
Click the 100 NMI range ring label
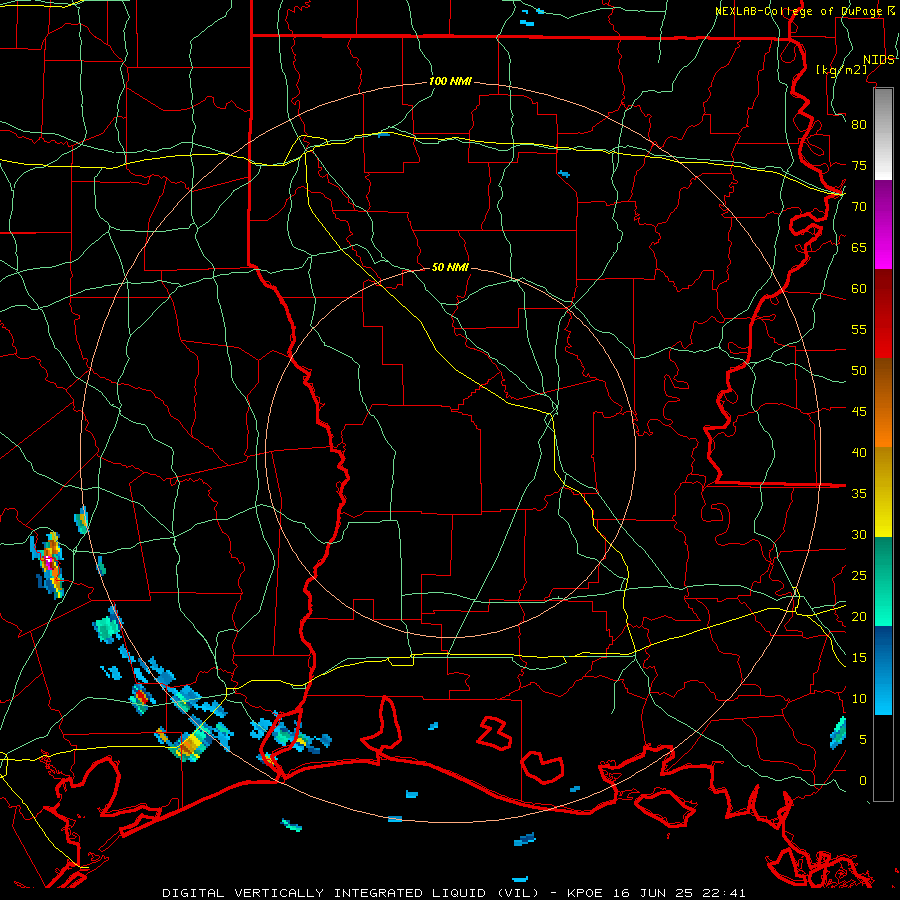(450, 82)
